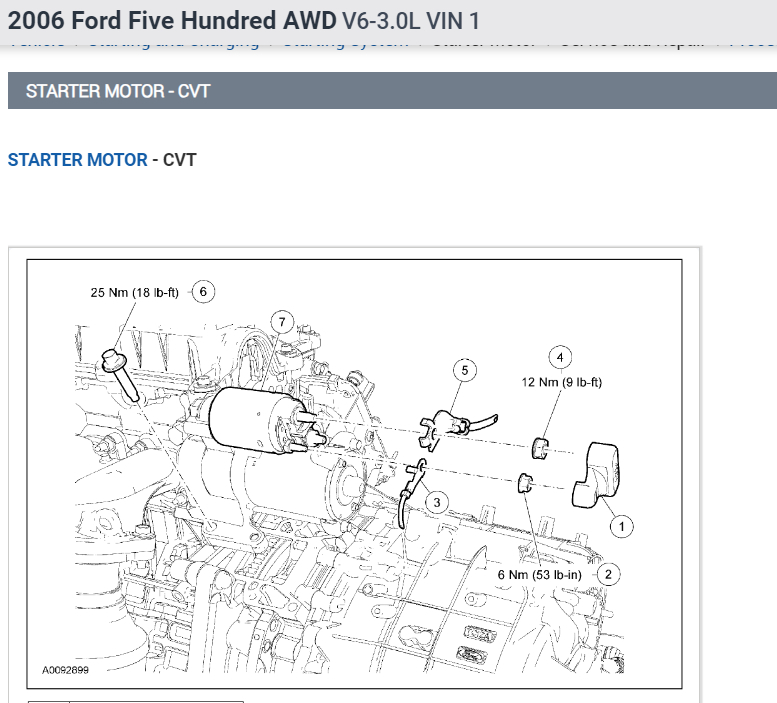
Task: Click callout number 4 in diagram
Action: [560, 357]
